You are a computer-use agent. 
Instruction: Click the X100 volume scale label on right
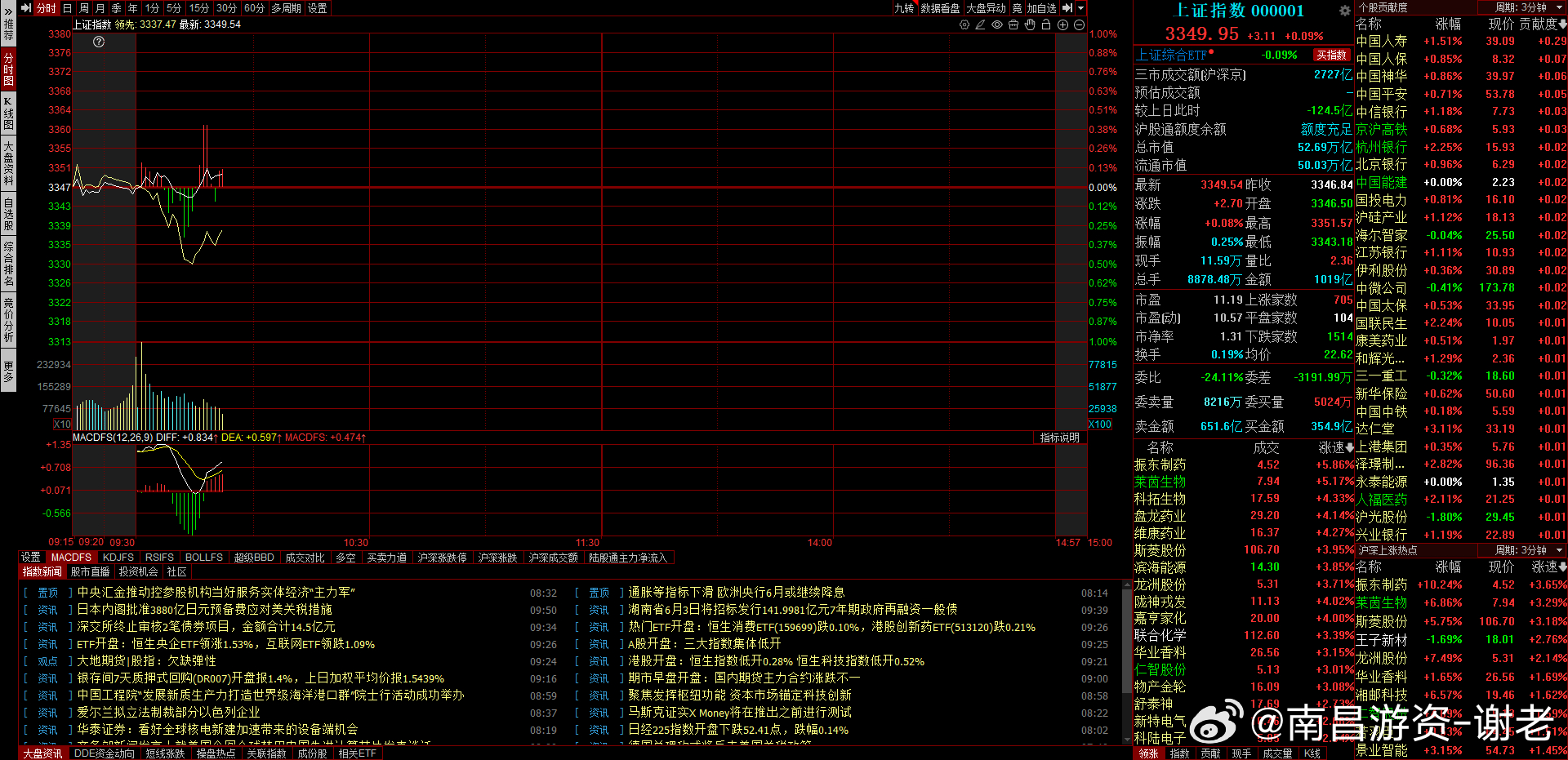coord(1100,424)
